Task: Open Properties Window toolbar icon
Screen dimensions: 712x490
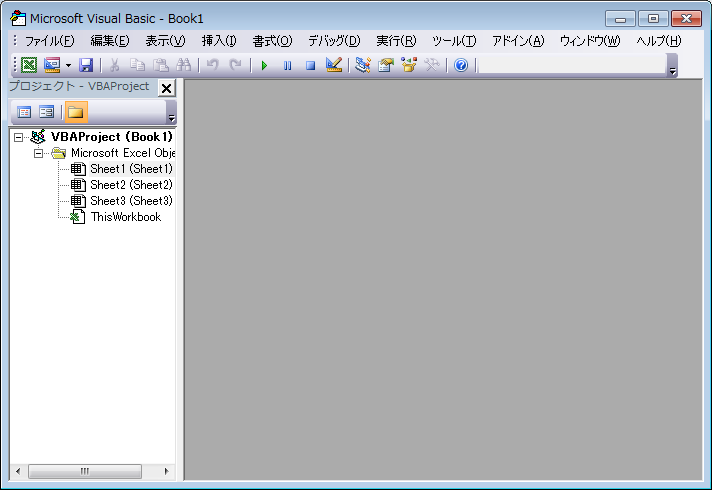Action: coord(386,65)
